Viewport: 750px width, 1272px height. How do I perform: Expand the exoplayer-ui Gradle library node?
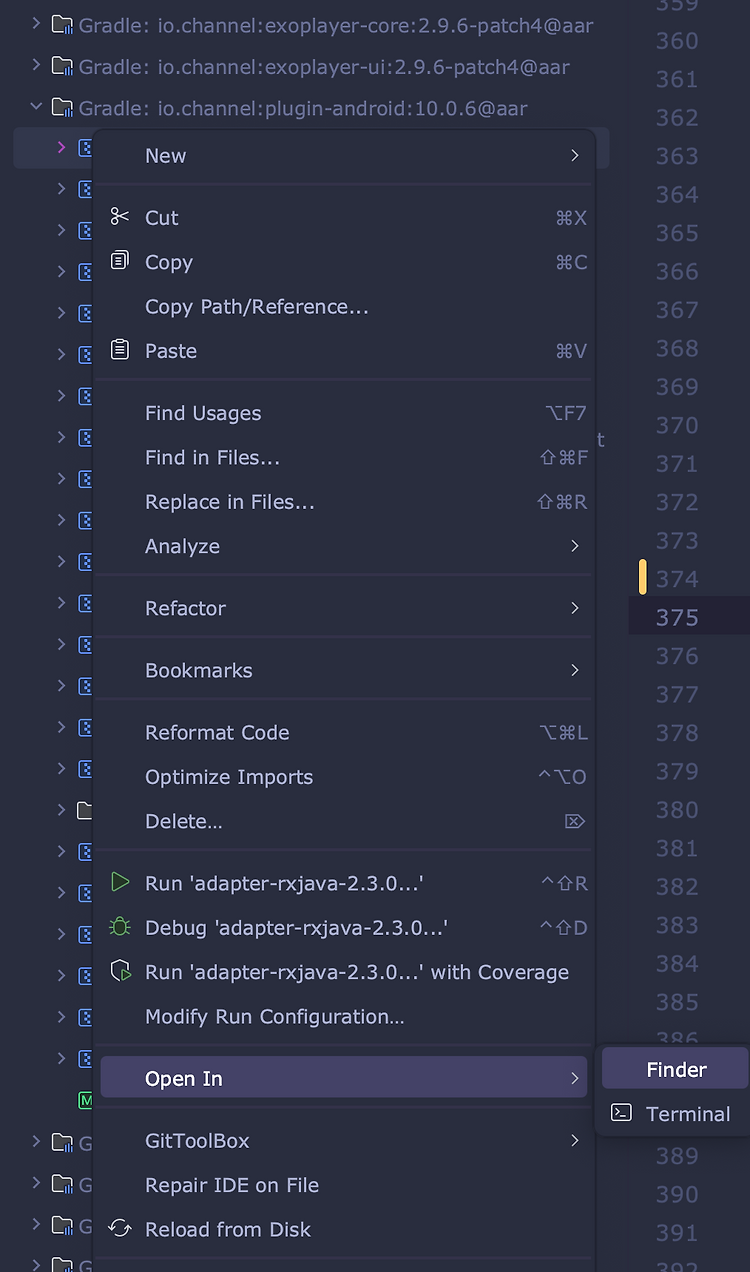[x=36, y=66]
